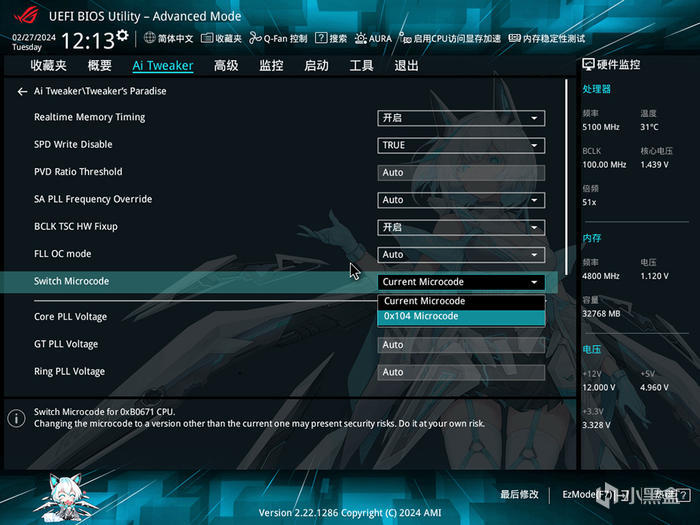Select PVD Ratio Threshold label

[x=78, y=172]
